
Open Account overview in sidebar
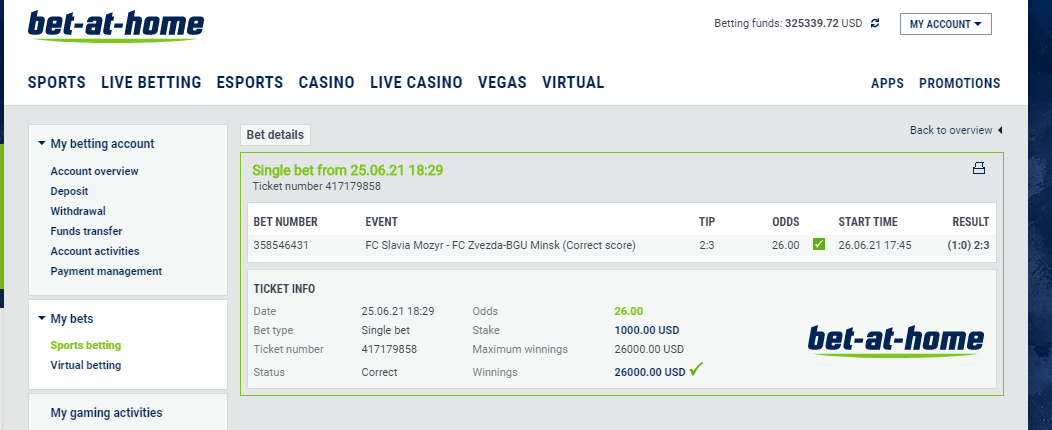[95, 171]
